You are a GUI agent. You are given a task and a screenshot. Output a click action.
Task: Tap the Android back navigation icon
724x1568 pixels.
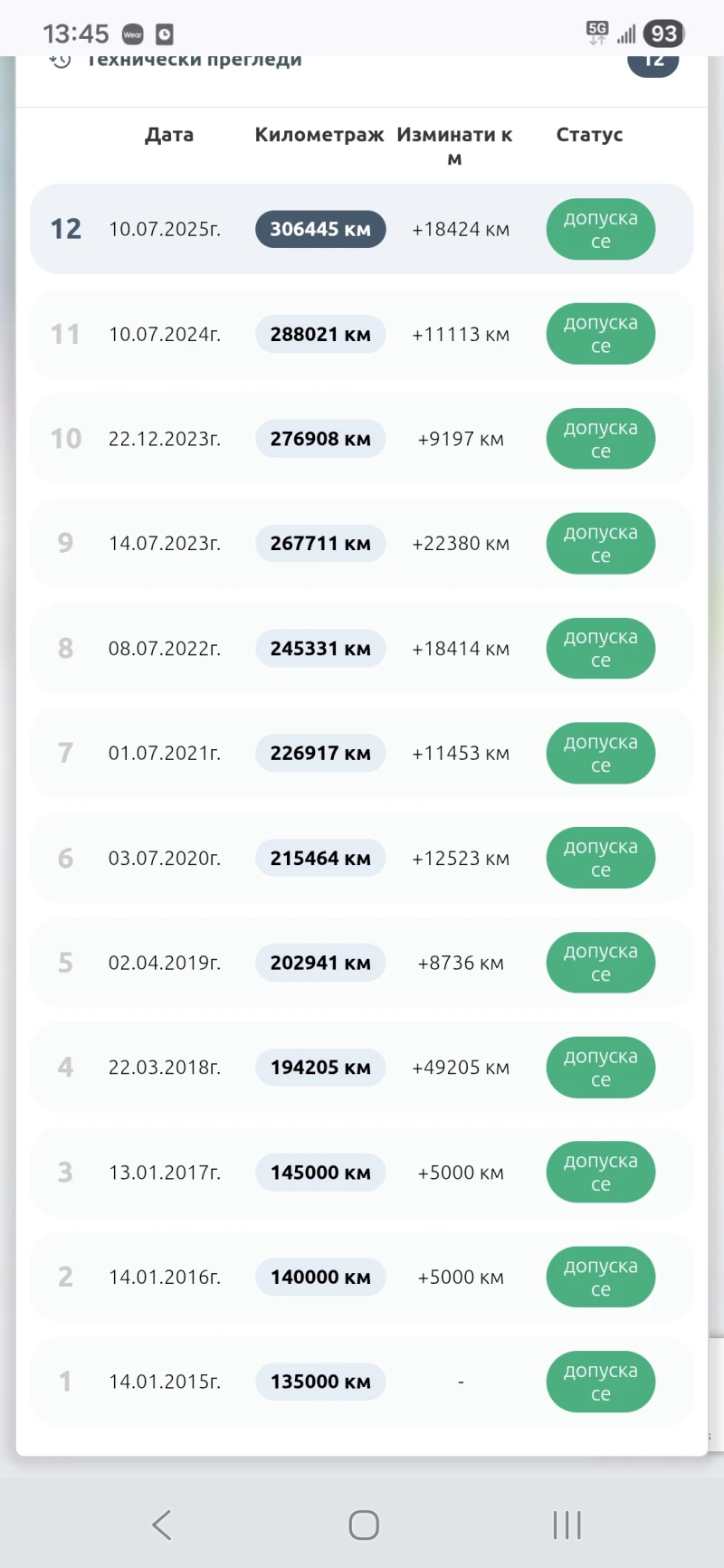[162, 1525]
